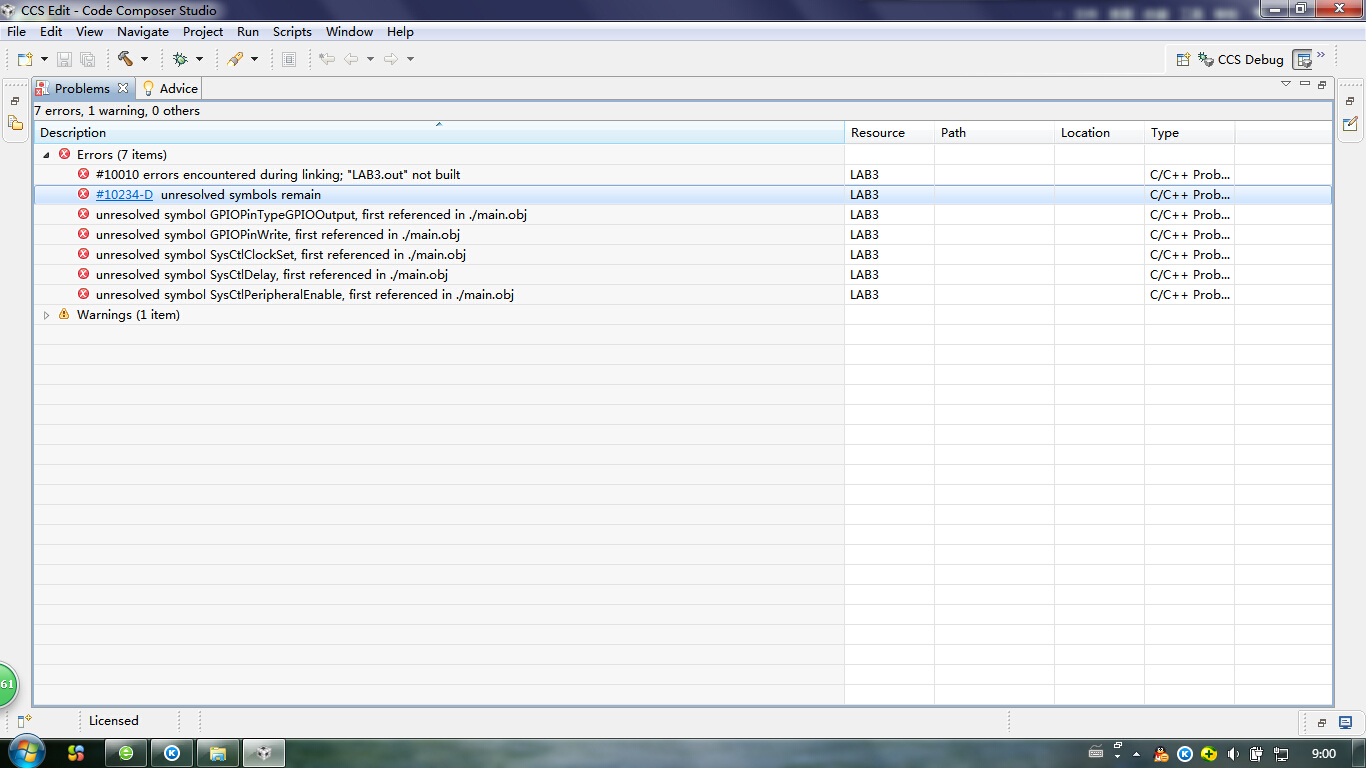Viewport: 1366px width, 768px height.
Task: Show hidden perspectives via double chevron
Action: click(1321, 55)
